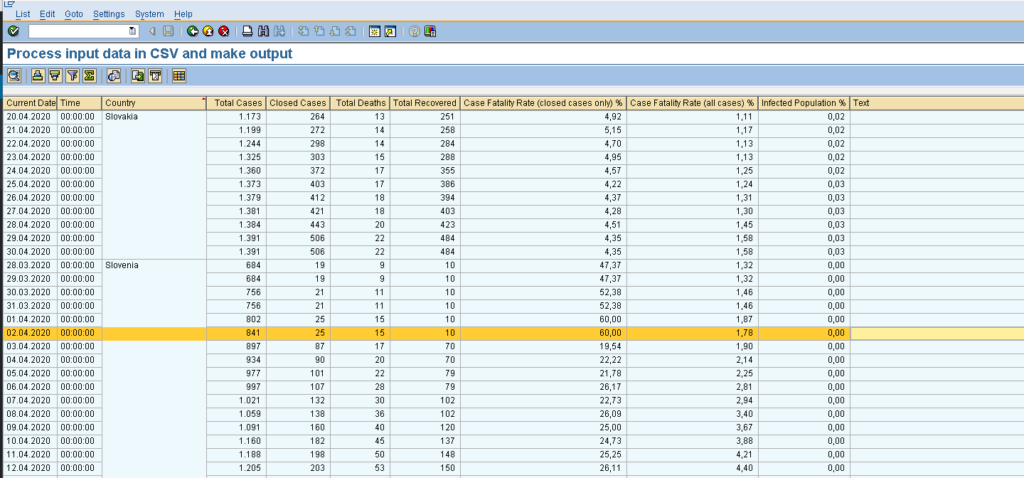
Task: Click the yellow Exit icon
Action: coord(208,31)
